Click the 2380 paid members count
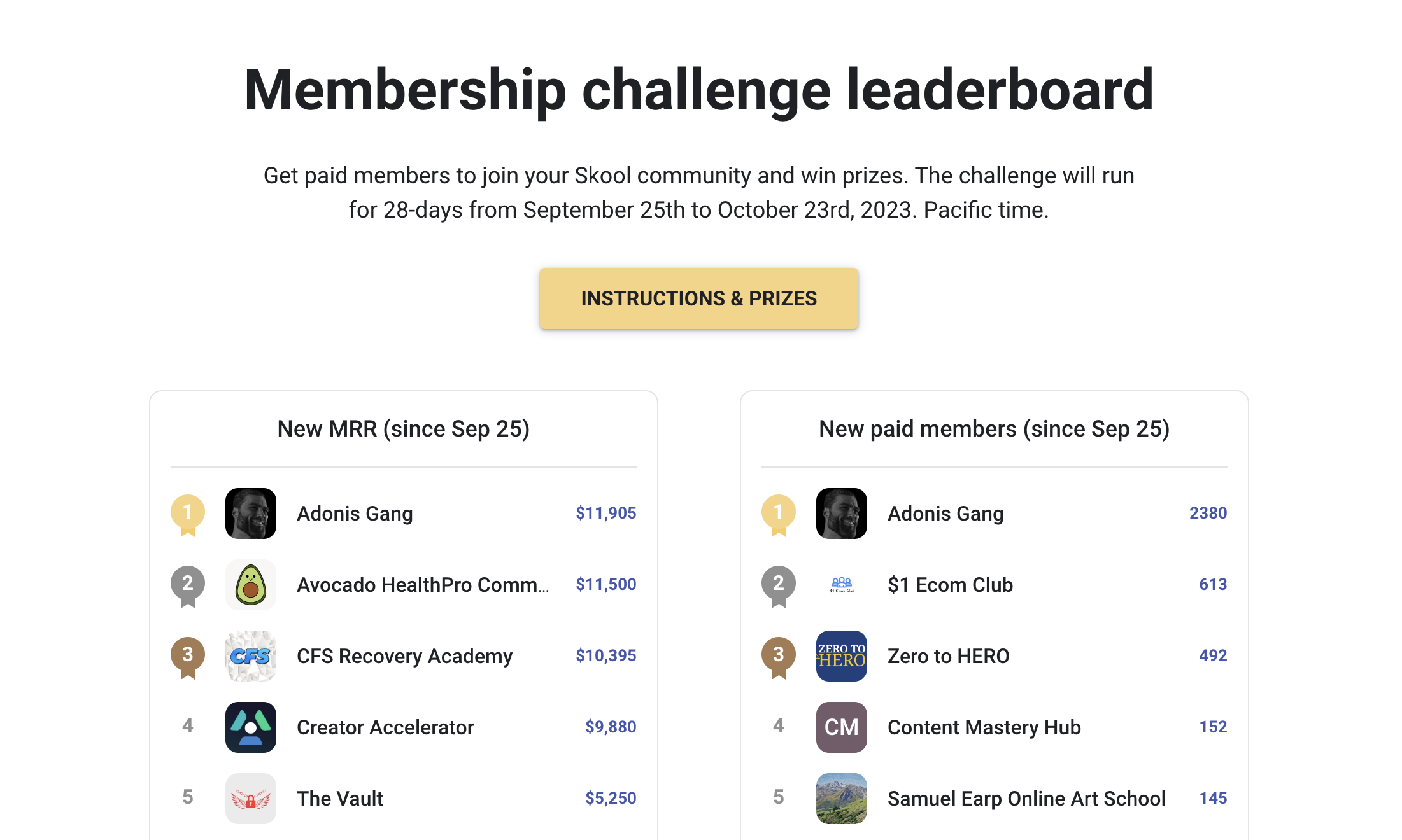This screenshot has height=840, width=1402. pos(1207,513)
